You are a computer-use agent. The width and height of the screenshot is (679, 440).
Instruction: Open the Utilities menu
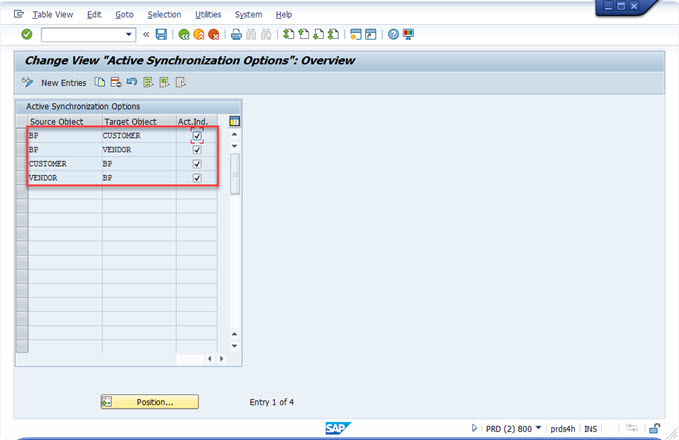tap(208, 14)
